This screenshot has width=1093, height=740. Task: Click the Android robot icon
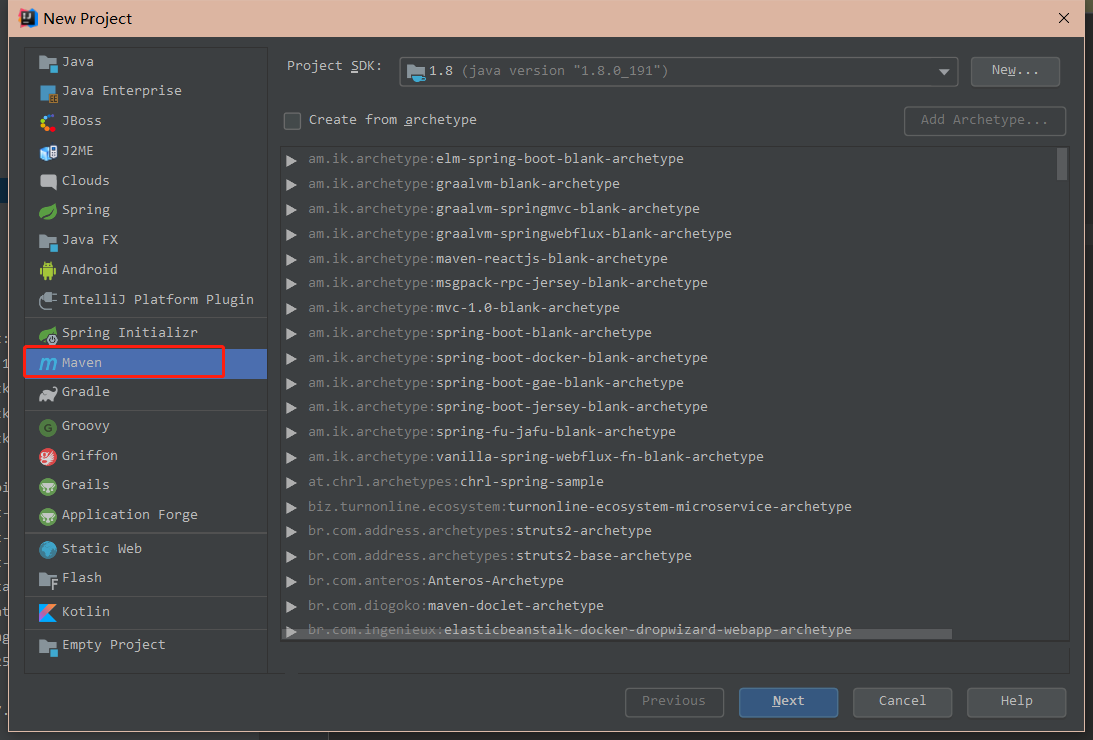(x=48, y=270)
